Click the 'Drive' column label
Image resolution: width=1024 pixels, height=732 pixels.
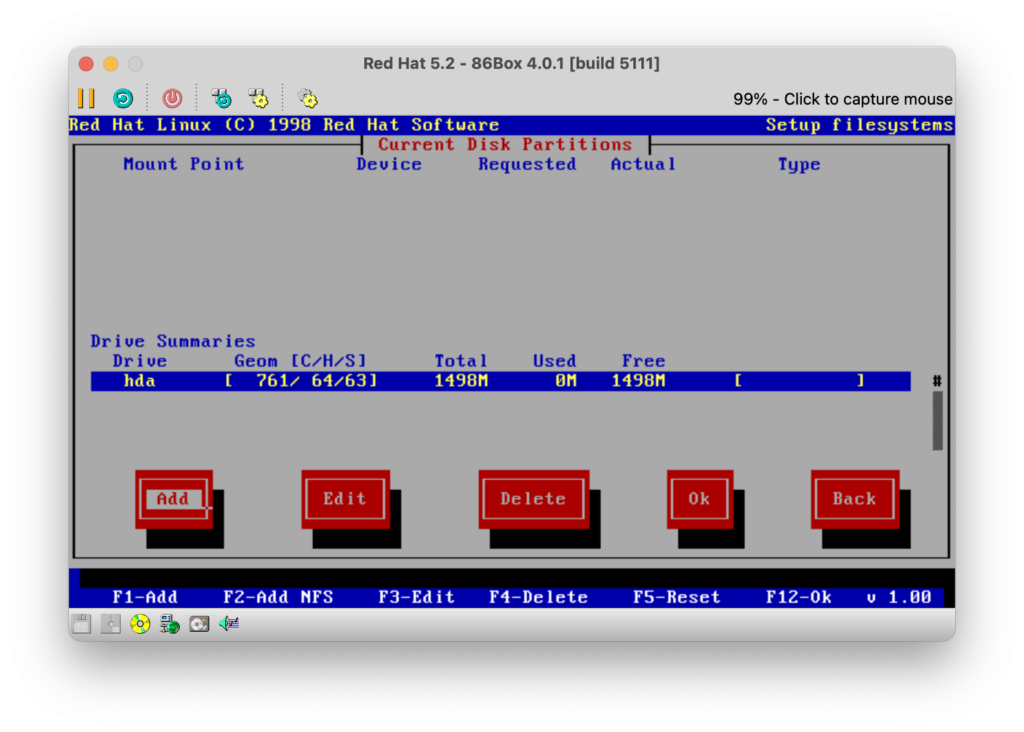140,361
